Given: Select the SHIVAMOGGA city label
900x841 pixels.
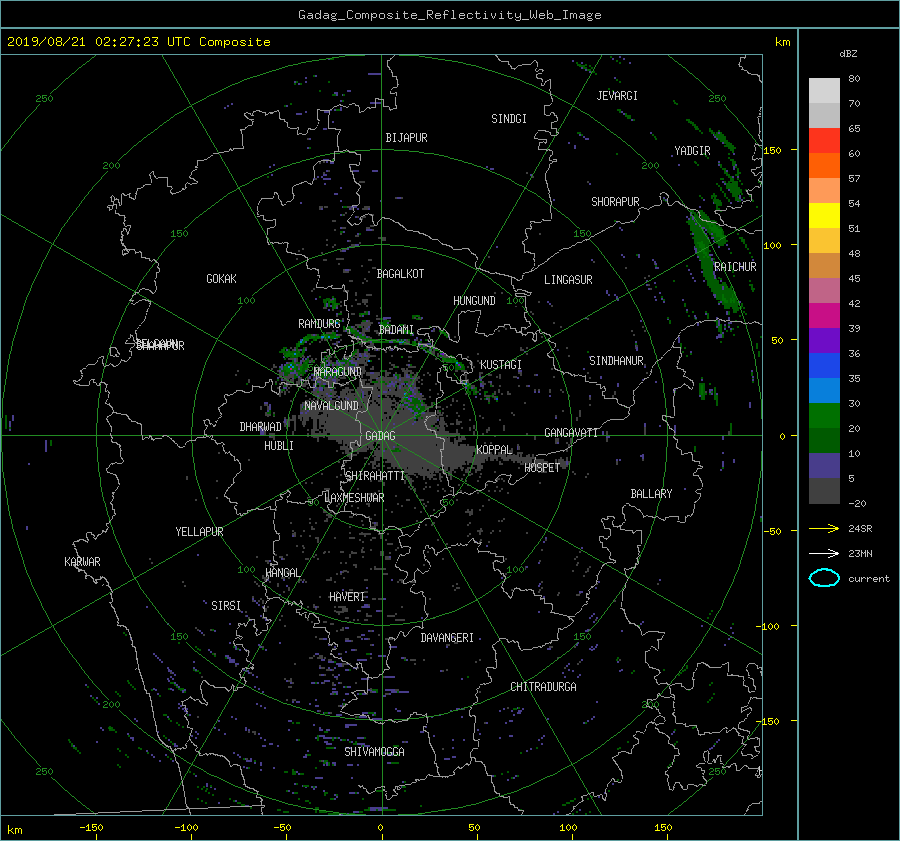Looking at the screenshot, I should (374, 752).
